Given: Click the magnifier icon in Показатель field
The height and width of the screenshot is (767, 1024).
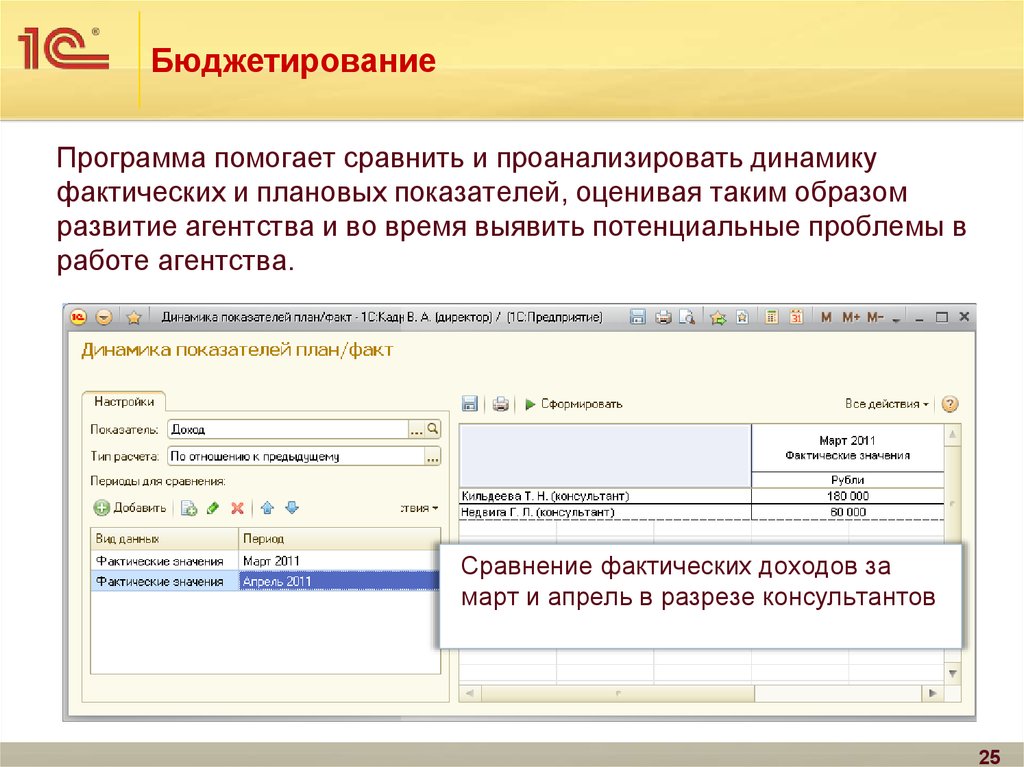Looking at the screenshot, I should (433, 429).
